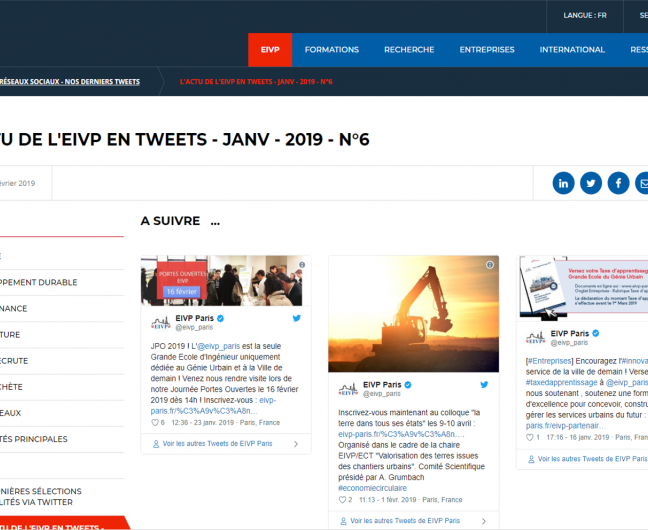Select the NANCE sidebar item
The image size is (648, 530).
14,308
